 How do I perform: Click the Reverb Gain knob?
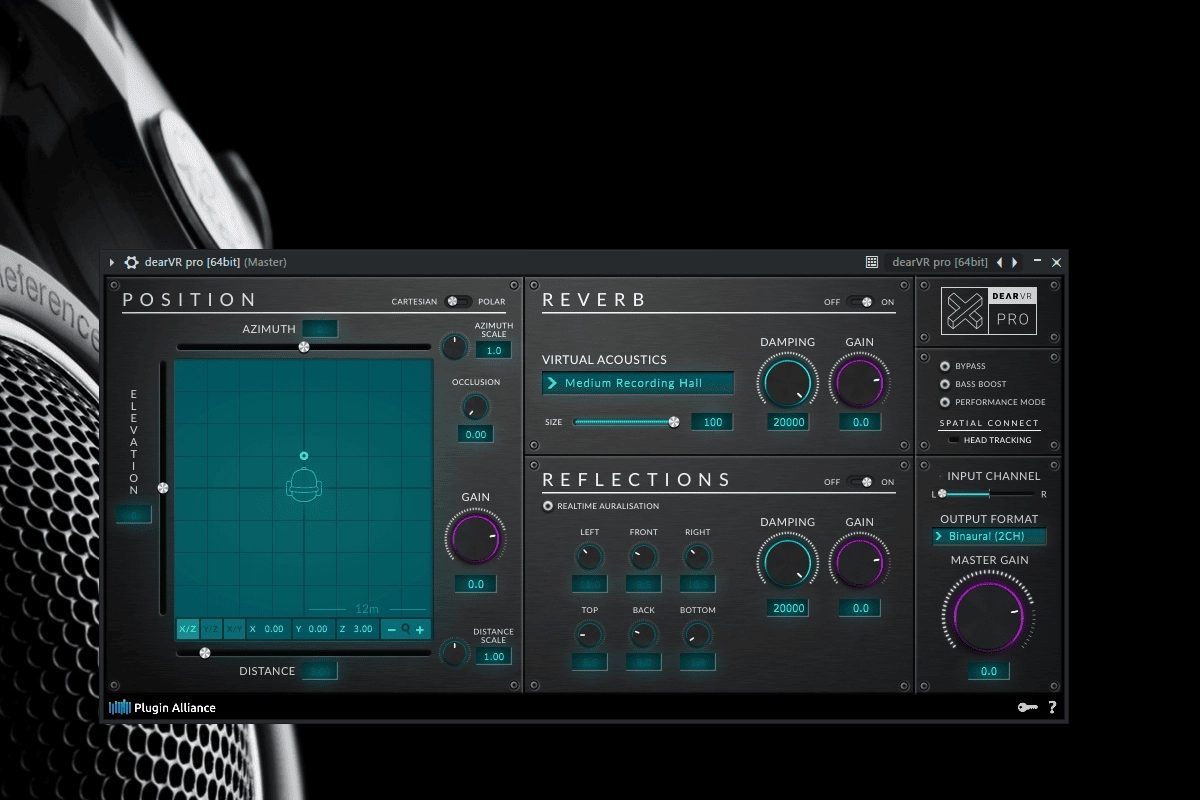tap(860, 382)
